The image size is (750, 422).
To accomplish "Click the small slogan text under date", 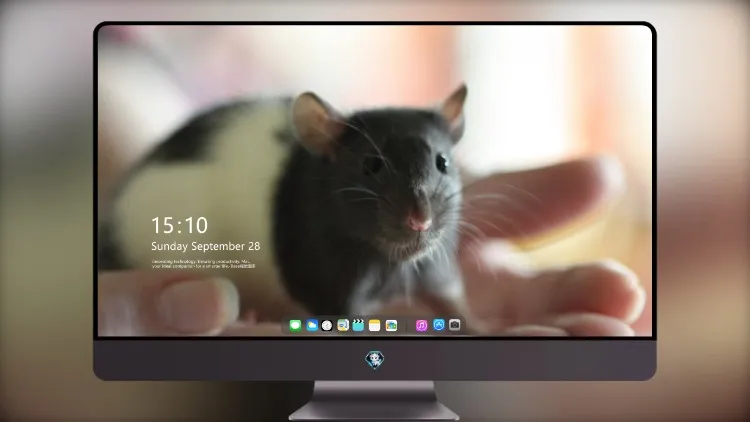I will click(203, 264).
